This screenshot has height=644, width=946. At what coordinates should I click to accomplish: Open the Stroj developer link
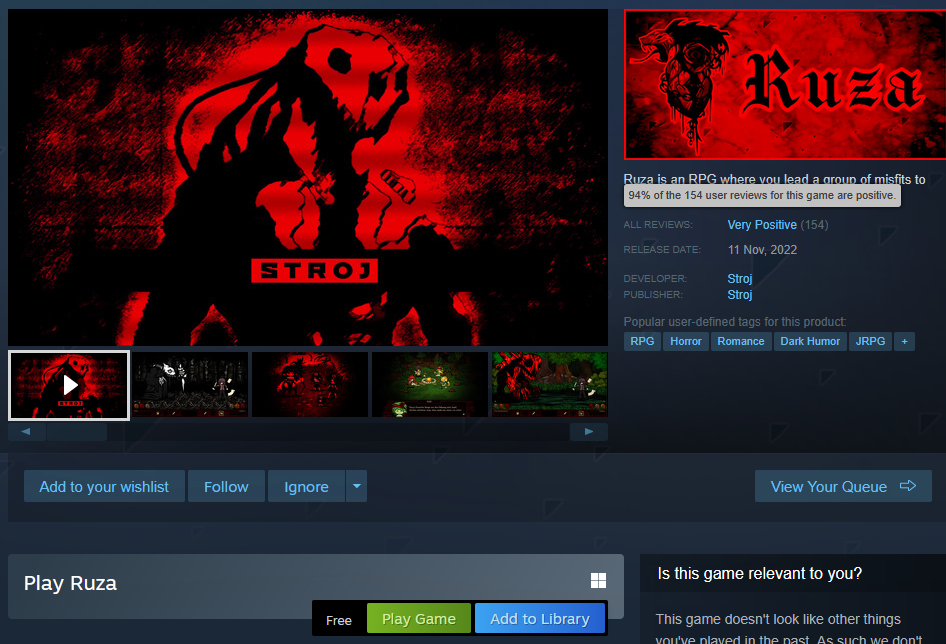click(740, 278)
